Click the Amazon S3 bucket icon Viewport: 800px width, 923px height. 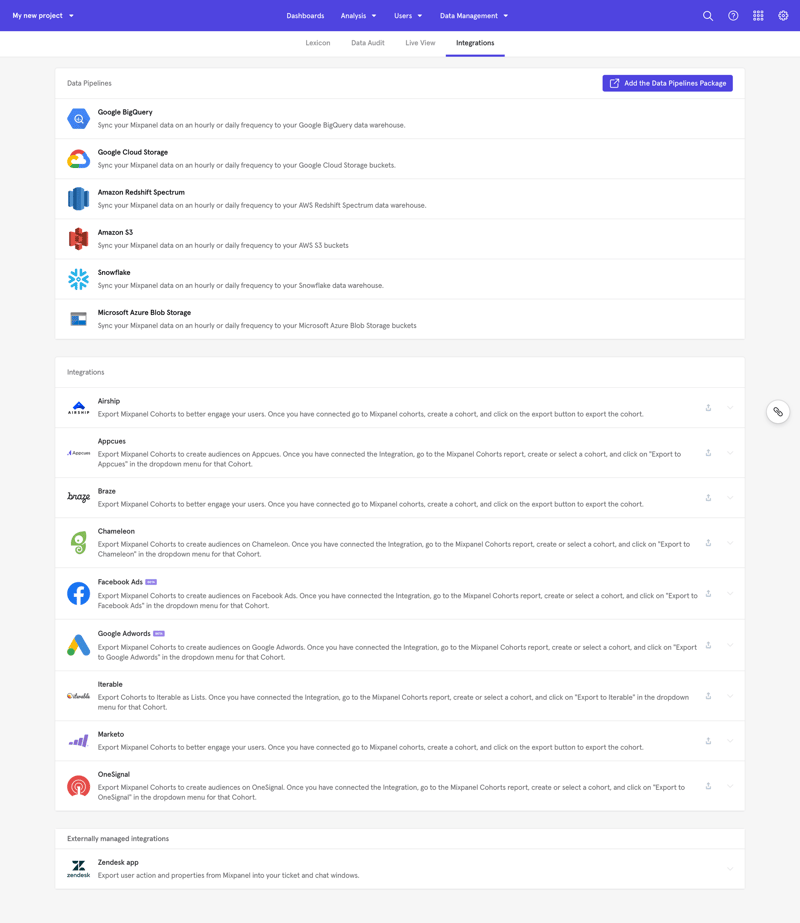[x=78, y=238]
